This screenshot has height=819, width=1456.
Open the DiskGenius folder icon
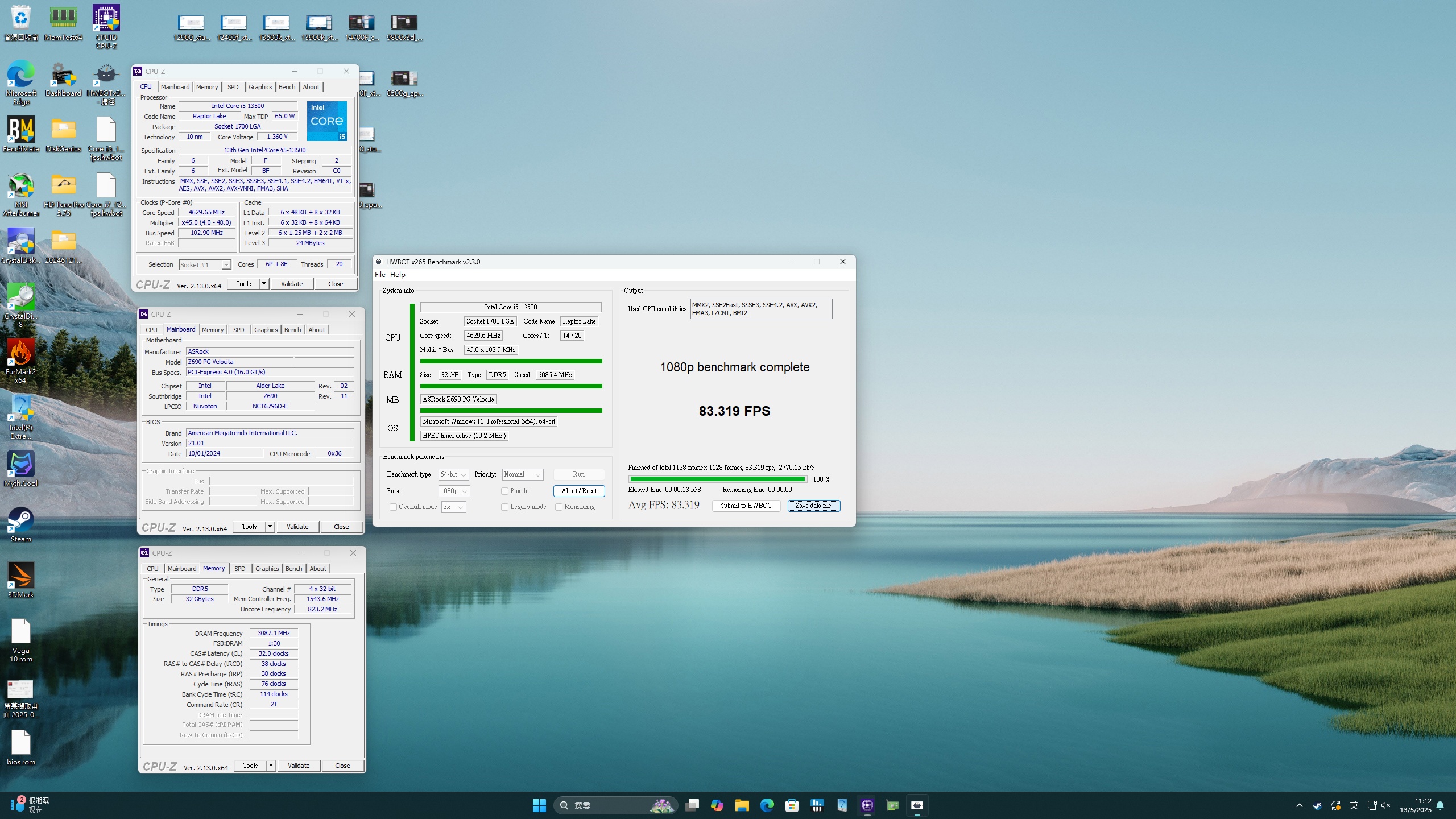(63, 134)
